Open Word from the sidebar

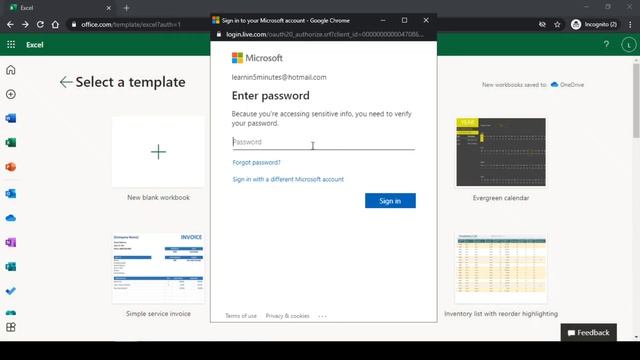tap(11, 118)
